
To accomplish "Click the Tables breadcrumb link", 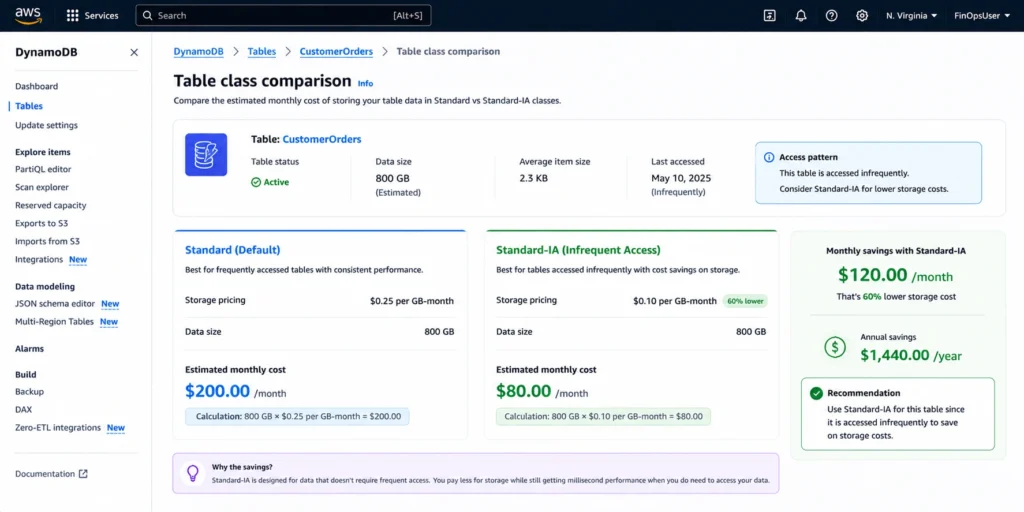I will pyautogui.click(x=261, y=52).
